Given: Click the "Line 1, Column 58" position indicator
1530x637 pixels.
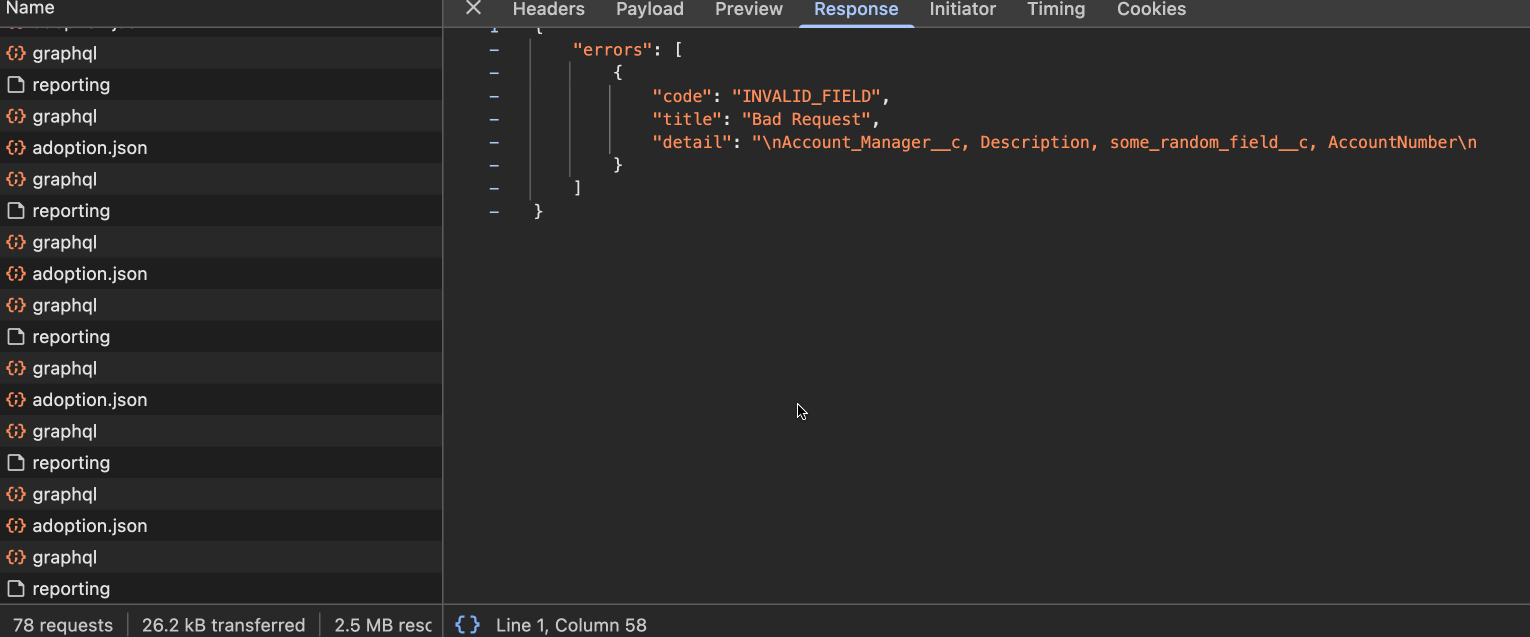Looking at the screenshot, I should click(571, 625).
